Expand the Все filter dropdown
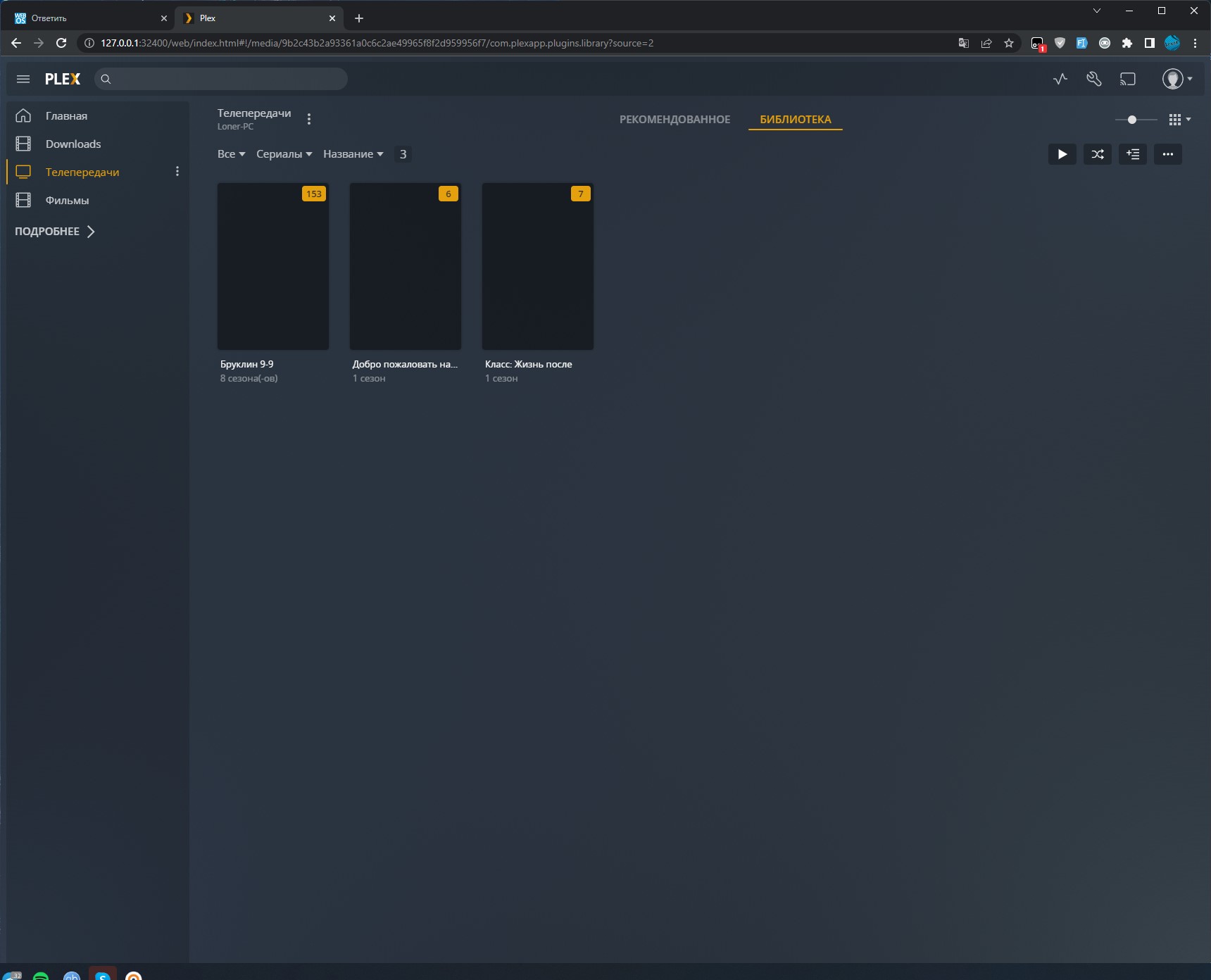This screenshot has height=980, width=1211. click(x=231, y=154)
